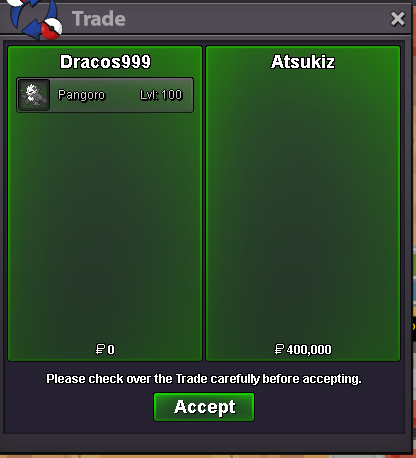The height and width of the screenshot is (458, 416).
Task: Click the Dracos999 player name
Action: point(105,62)
